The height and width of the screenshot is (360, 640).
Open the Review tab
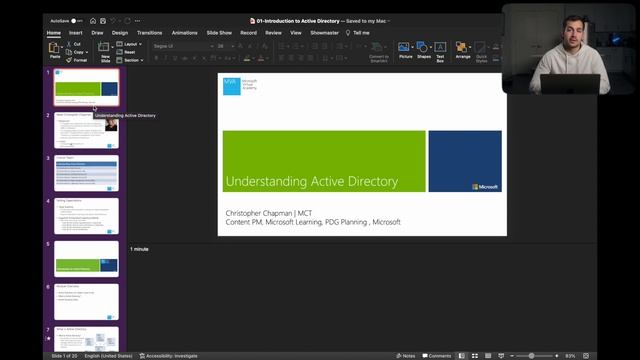273,33
